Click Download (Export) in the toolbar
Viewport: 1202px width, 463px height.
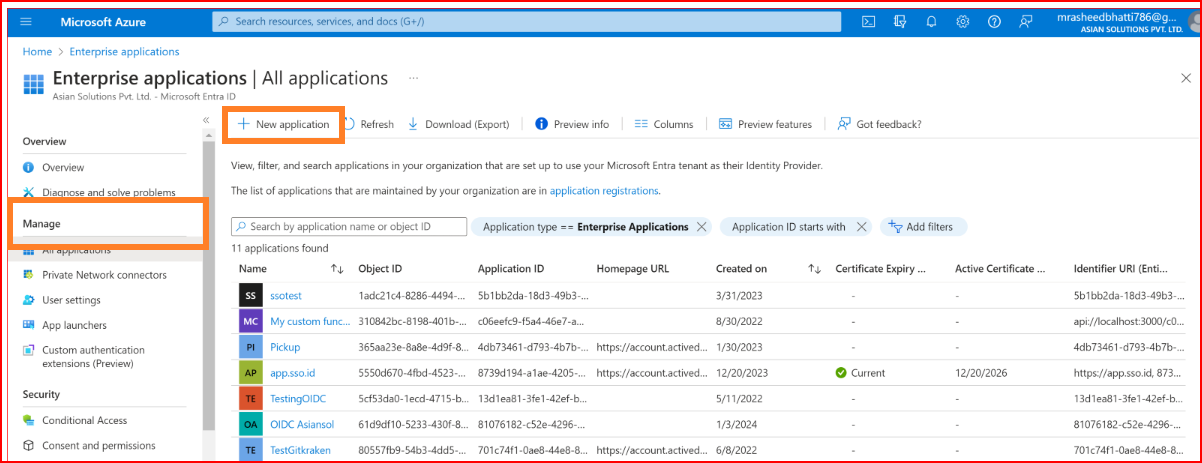(x=459, y=124)
